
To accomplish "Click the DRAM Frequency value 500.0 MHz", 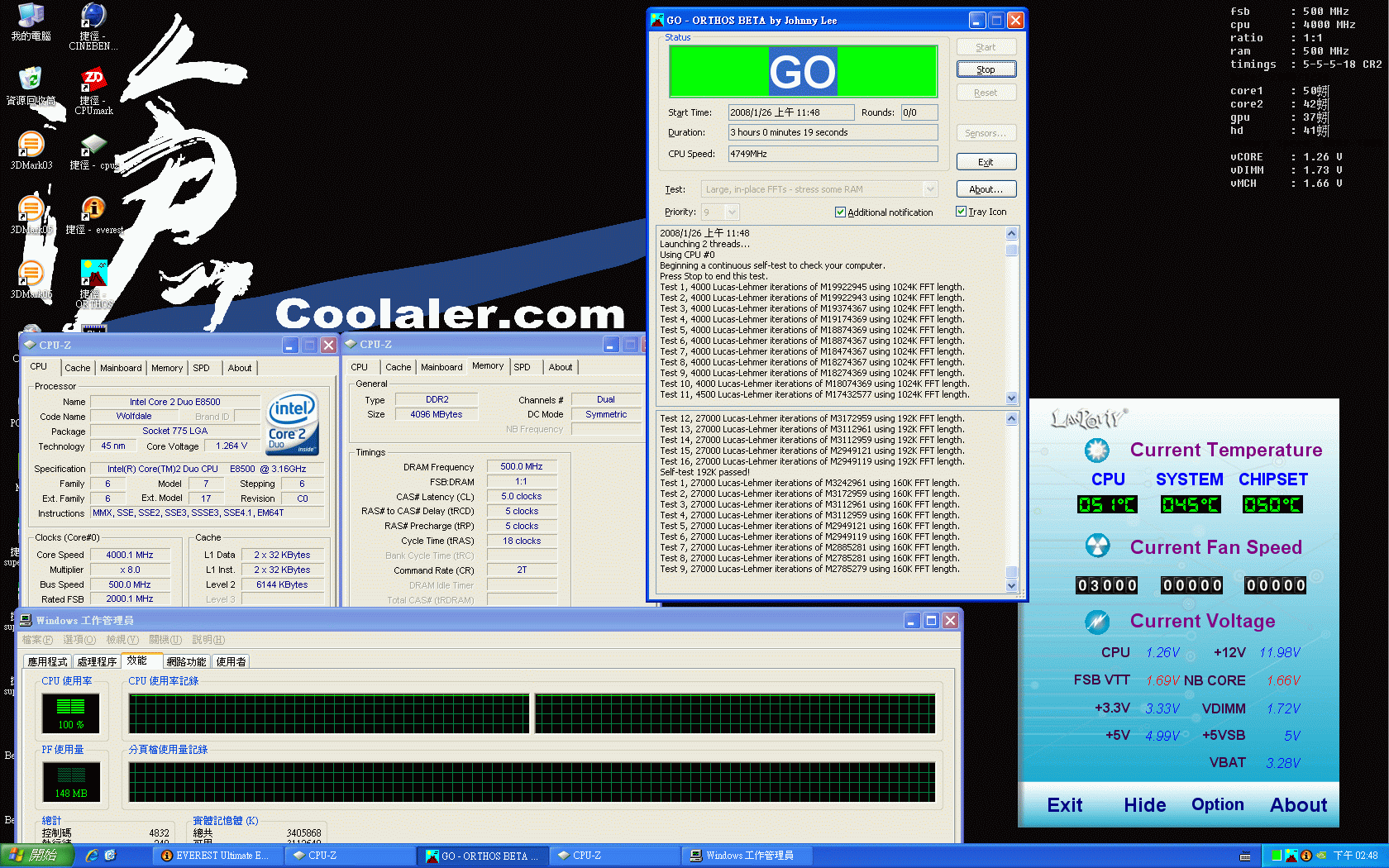I will click(x=522, y=467).
